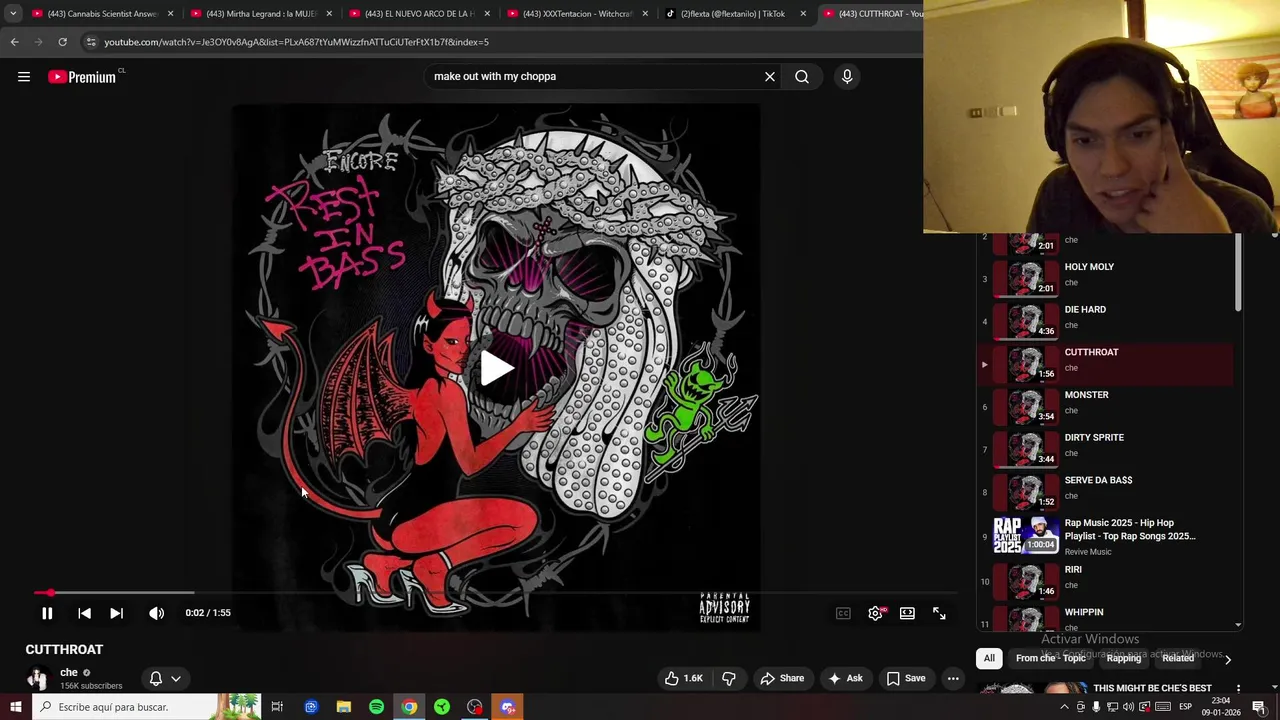The image size is (1280, 720).
Task: Show more filter chips with right arrow
Action: tap(1227, 659)
